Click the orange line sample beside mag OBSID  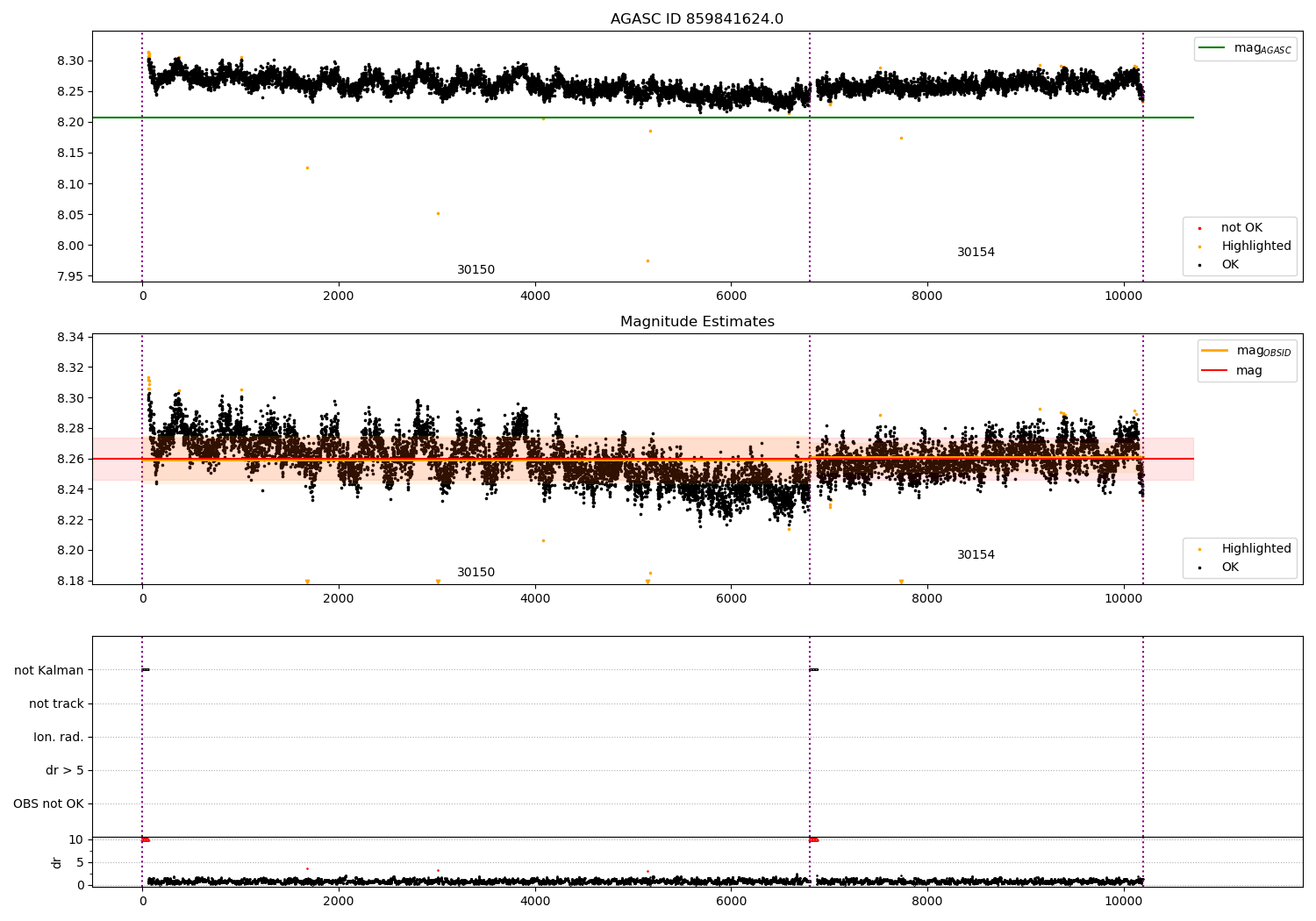point(1215,351)
